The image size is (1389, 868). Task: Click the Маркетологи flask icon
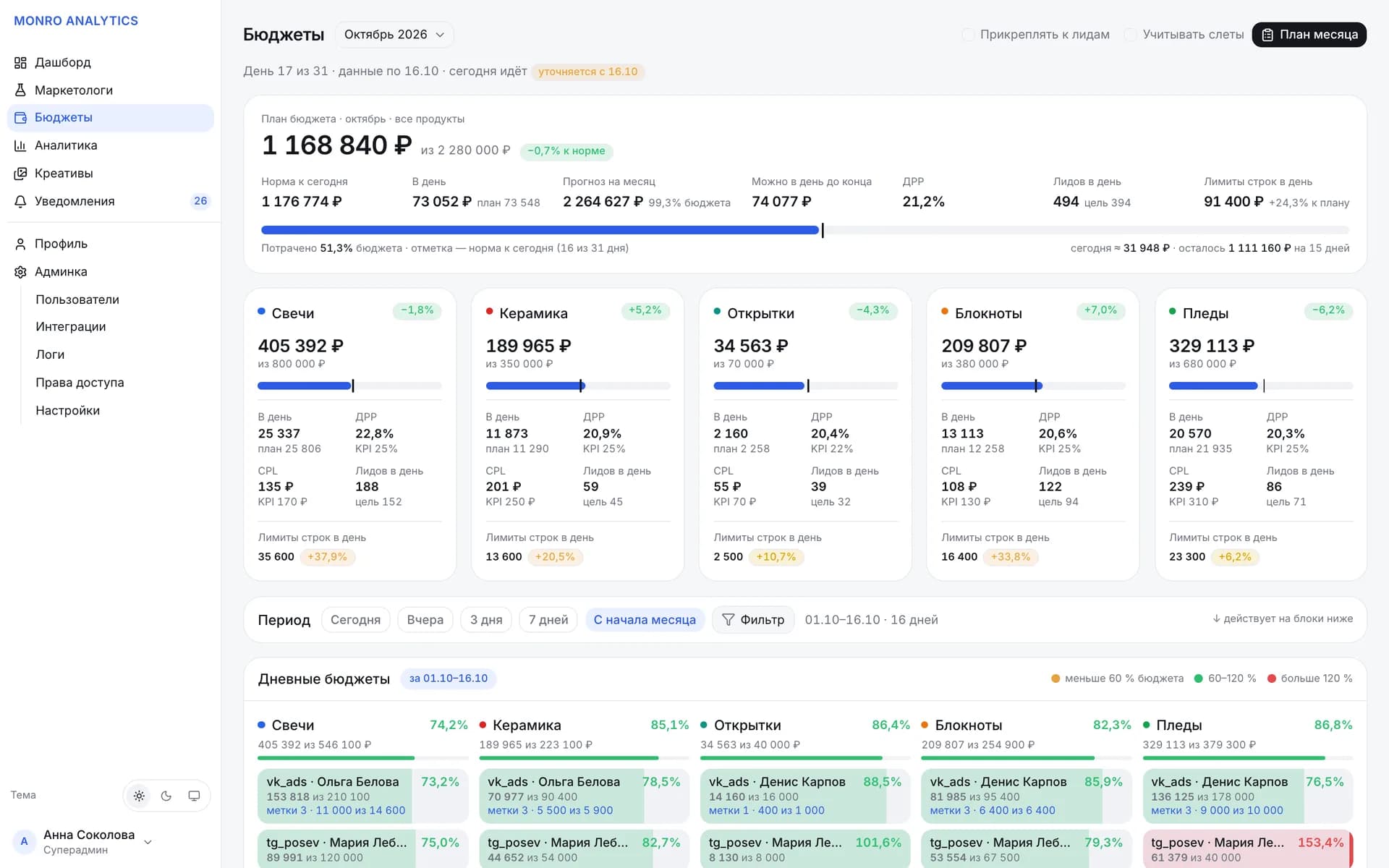(20, 90)
